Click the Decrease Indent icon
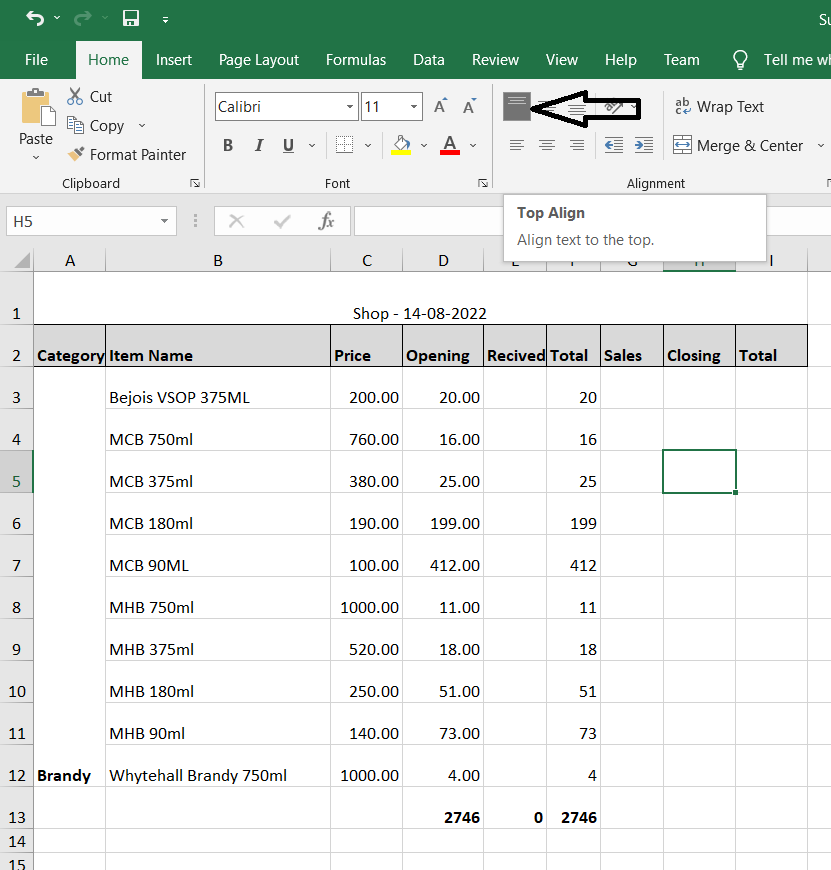Image resolution: width=831 pixels, height=870 pixels. pos(614,145)
